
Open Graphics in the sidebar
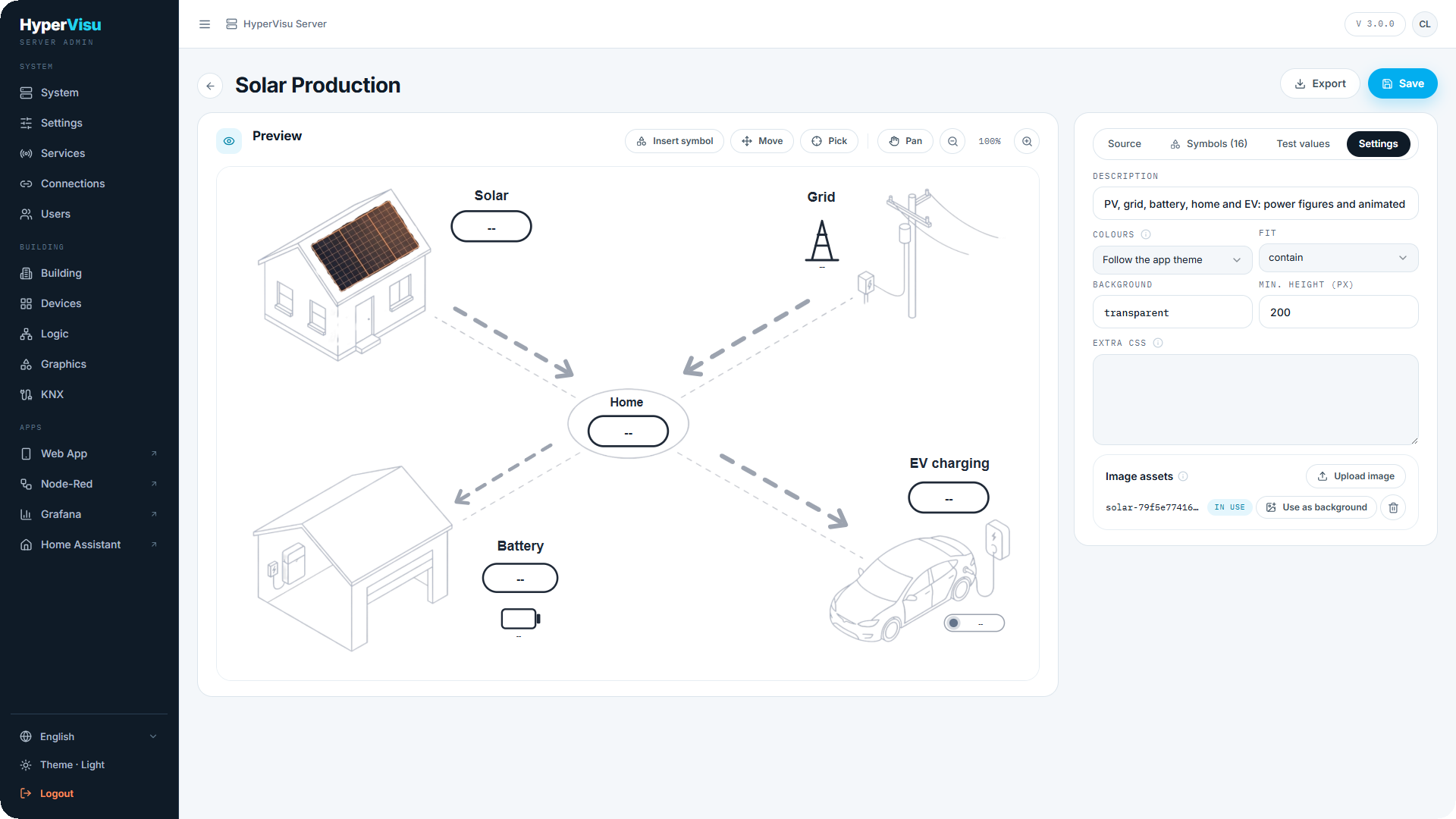point(89,364)
